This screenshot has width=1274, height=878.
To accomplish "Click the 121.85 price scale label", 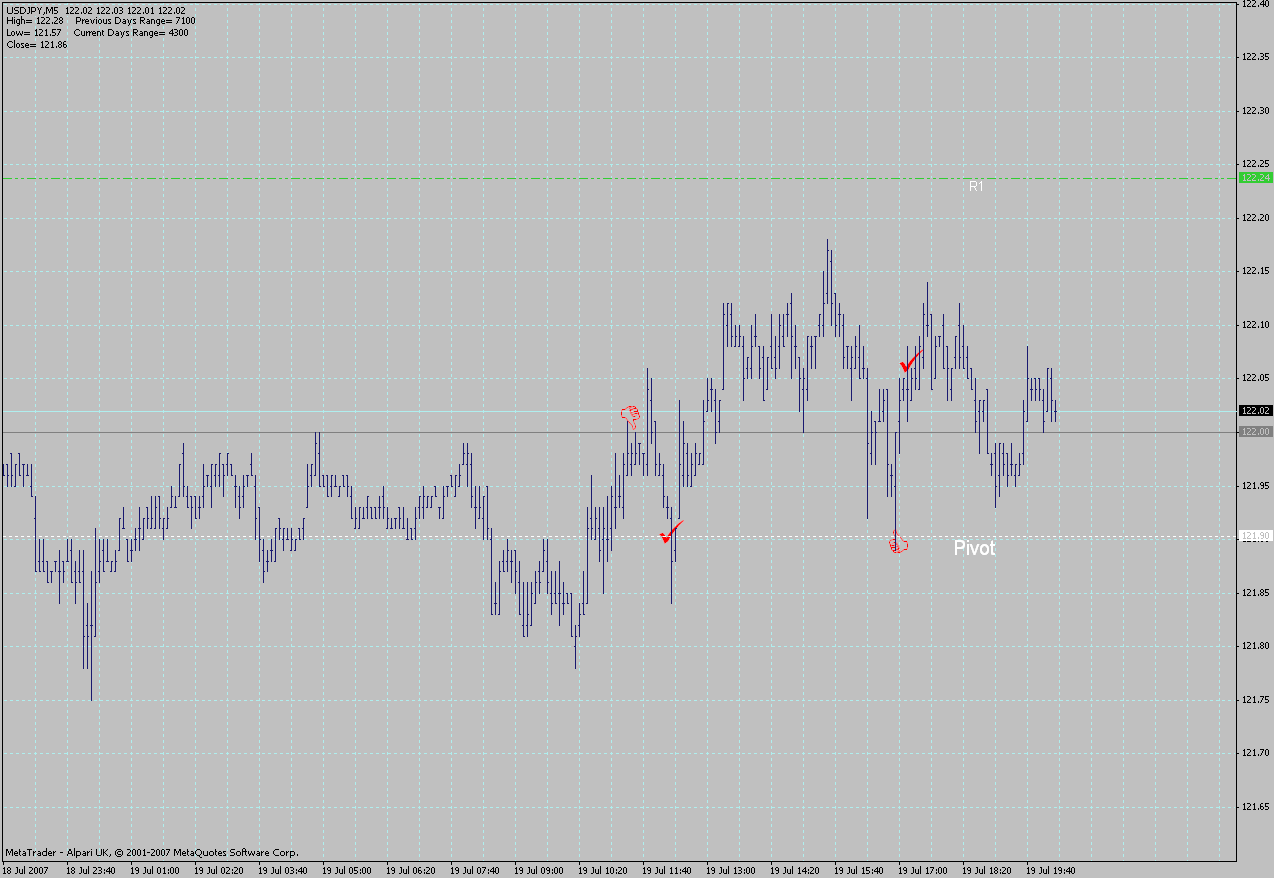I will pos(1256,593).
